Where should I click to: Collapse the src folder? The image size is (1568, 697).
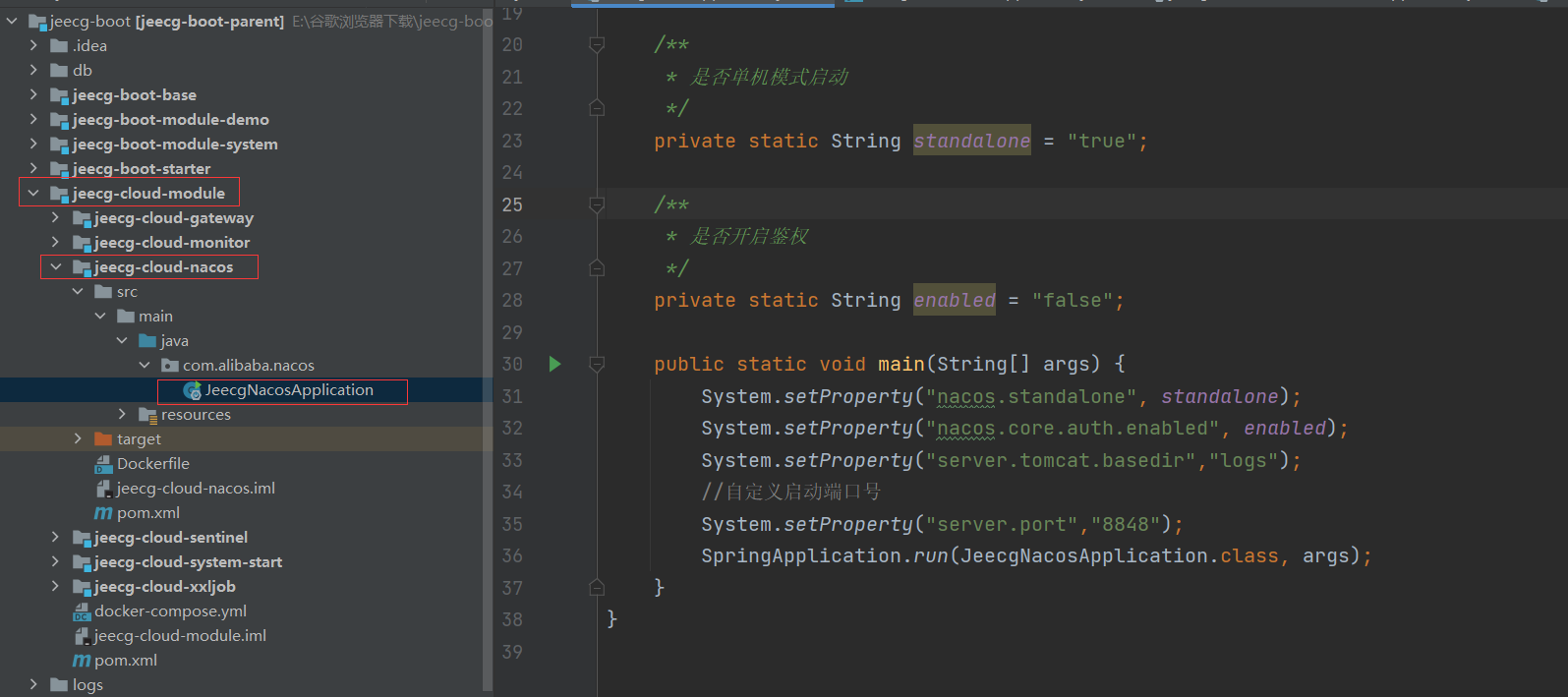coord(78,292)
